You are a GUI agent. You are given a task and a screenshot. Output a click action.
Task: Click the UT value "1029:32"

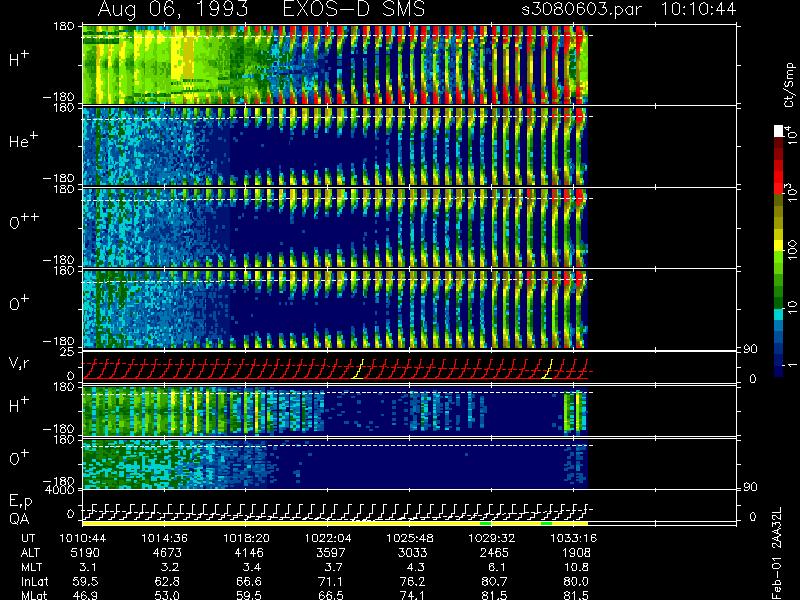pos(491,538)
